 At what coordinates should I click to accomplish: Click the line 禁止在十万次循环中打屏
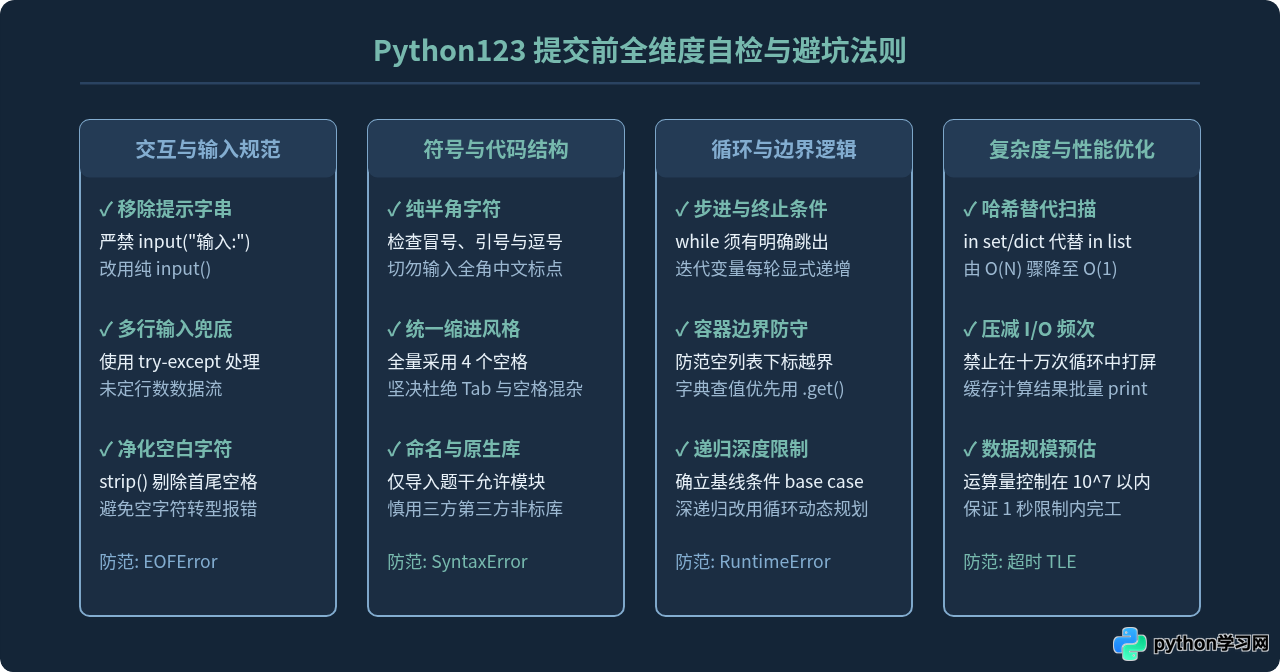click(x=1060, y=361)
